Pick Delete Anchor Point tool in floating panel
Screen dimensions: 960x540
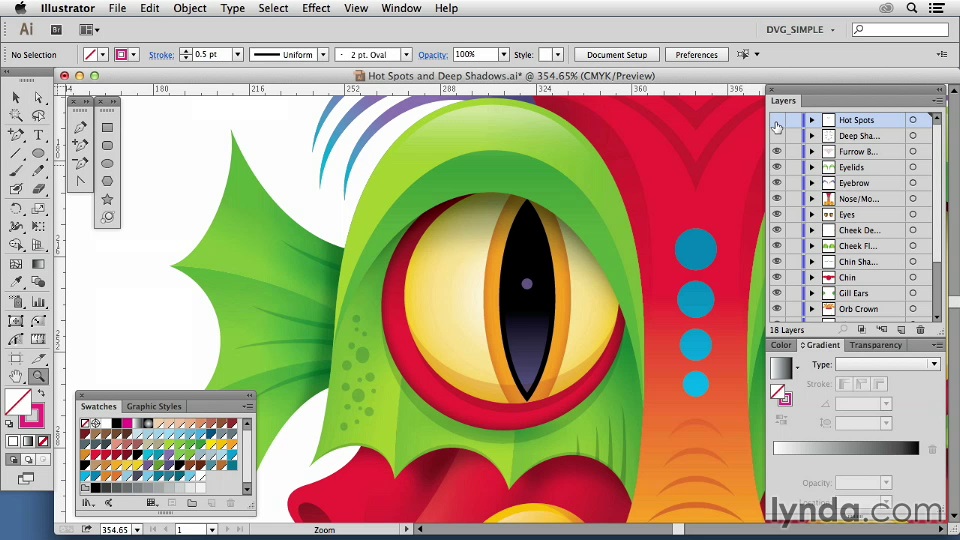(80, 163)
